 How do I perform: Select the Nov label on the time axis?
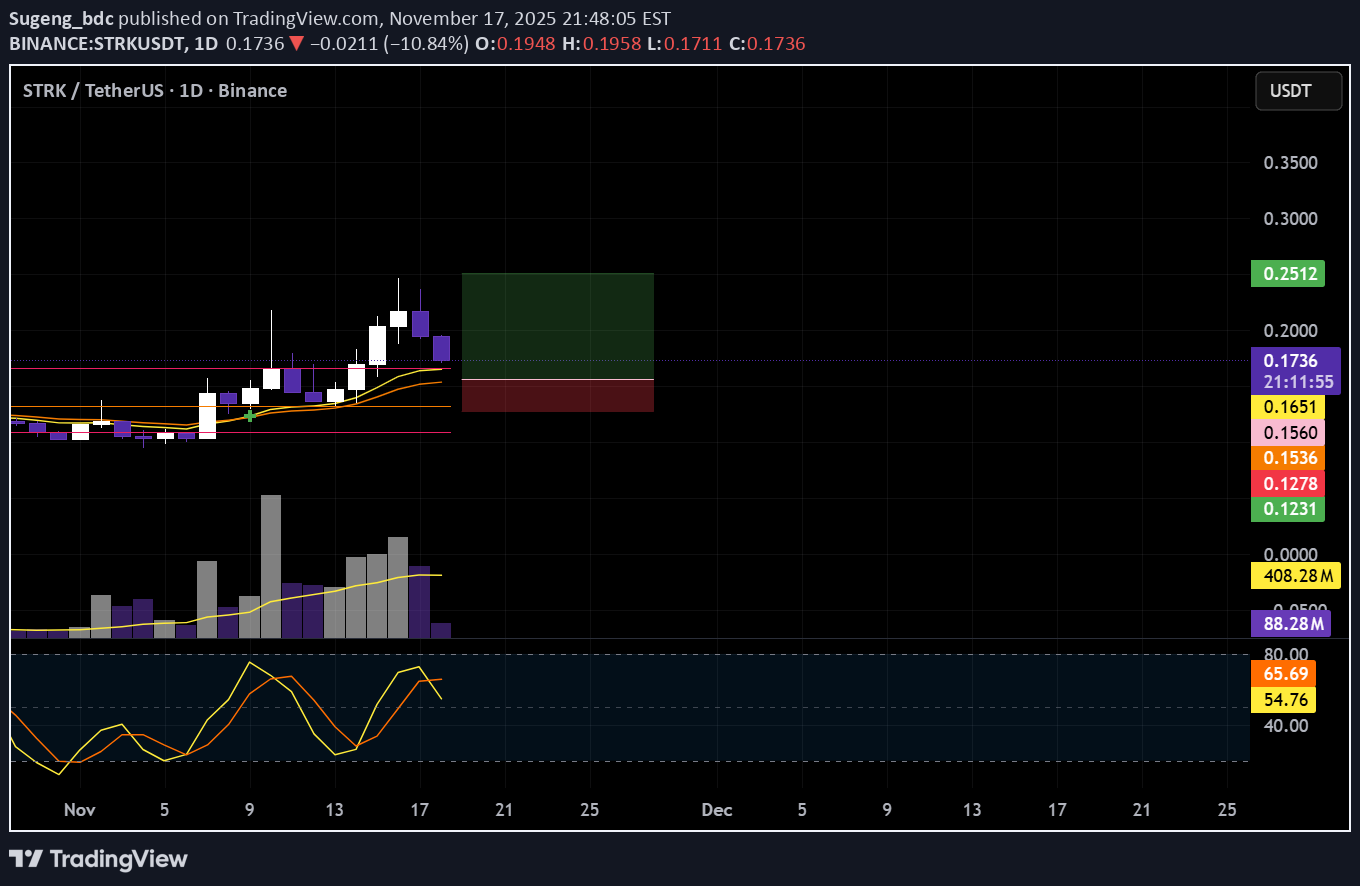(79, 810)
